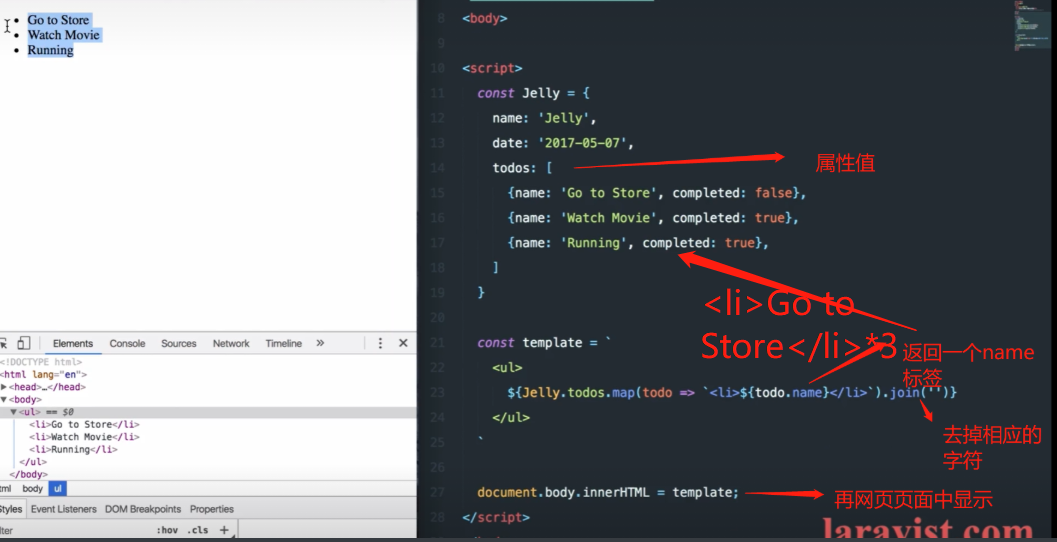Viewport: 1057px width, 542px height.
Task: Click the <ul> tag on editor line 22
Action: [507, 367]
